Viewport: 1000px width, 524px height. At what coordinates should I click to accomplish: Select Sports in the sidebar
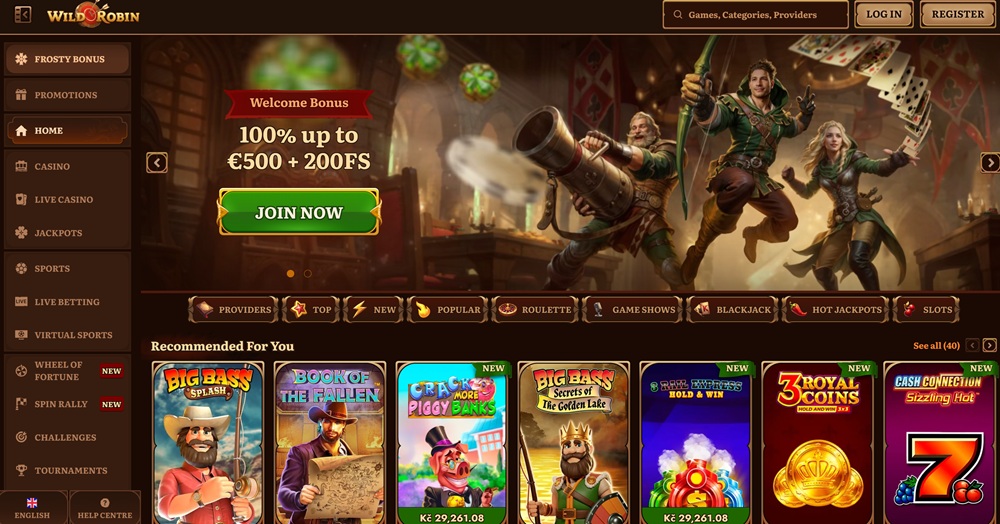[67, 268]
